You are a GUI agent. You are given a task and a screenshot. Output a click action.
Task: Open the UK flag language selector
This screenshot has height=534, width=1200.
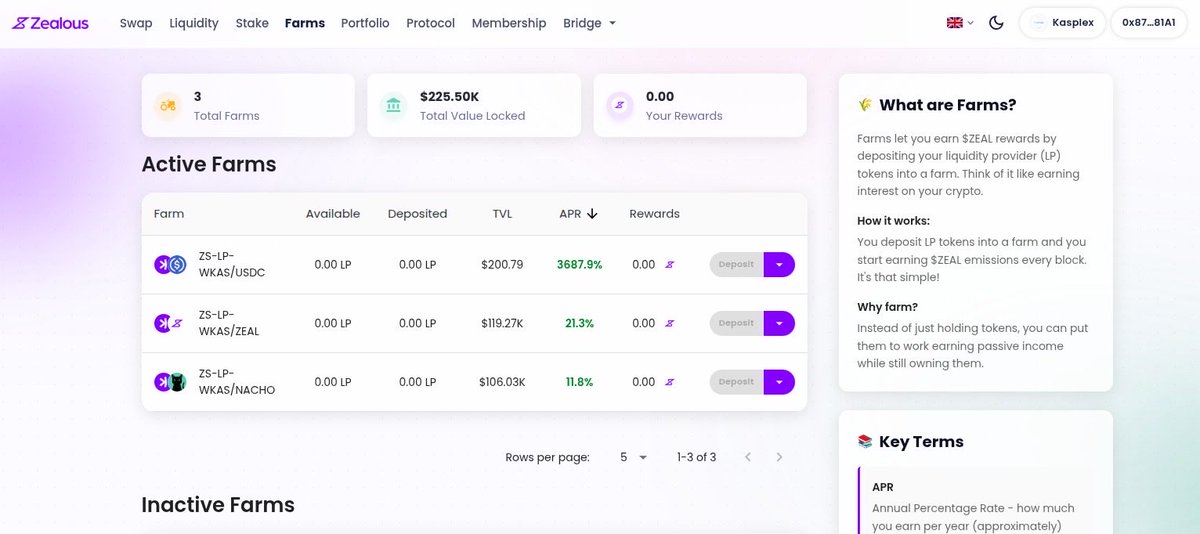pyautogui.click(x=960, y=23)
